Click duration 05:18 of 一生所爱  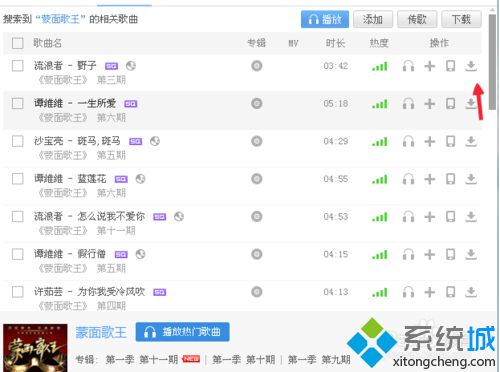pyautogui.click(x=336, y=104)
